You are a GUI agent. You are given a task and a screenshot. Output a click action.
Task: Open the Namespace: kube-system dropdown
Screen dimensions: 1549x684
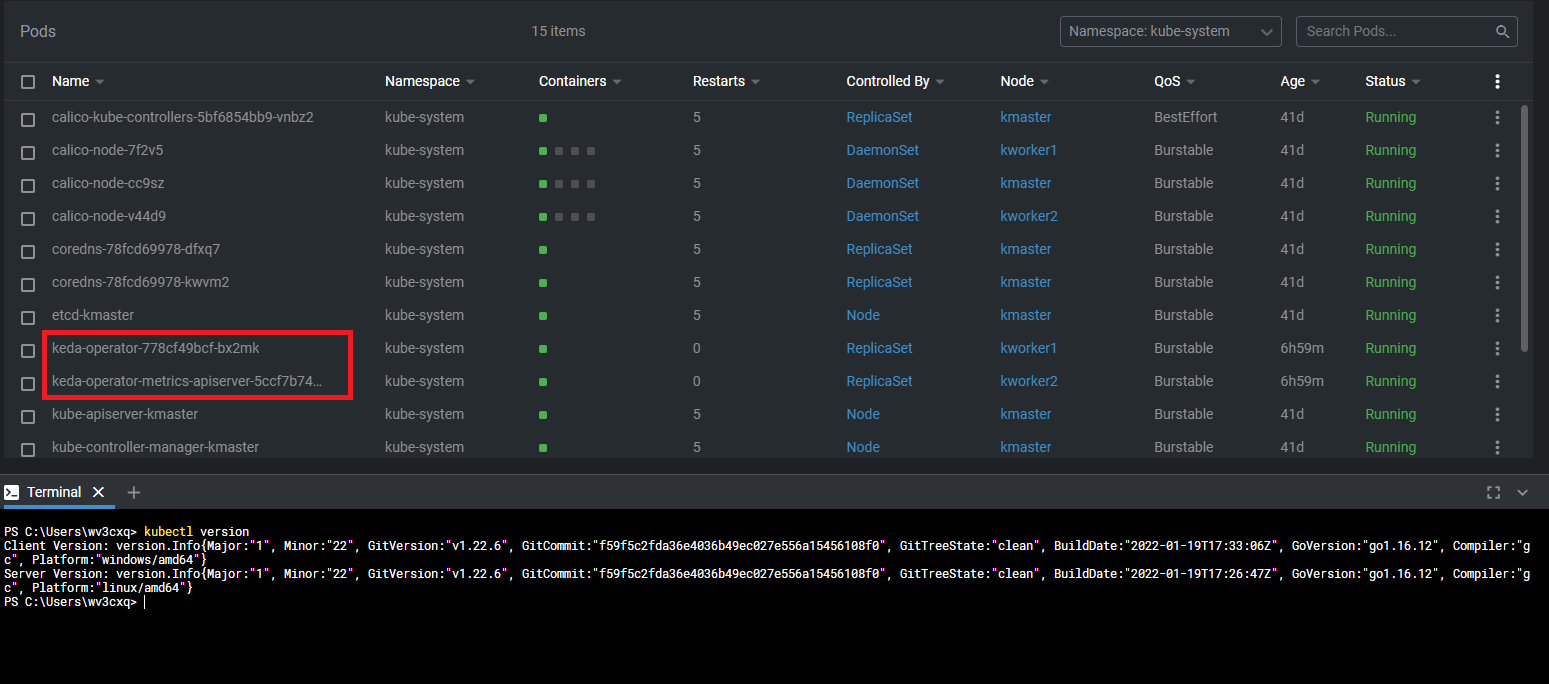[1170, 31]
